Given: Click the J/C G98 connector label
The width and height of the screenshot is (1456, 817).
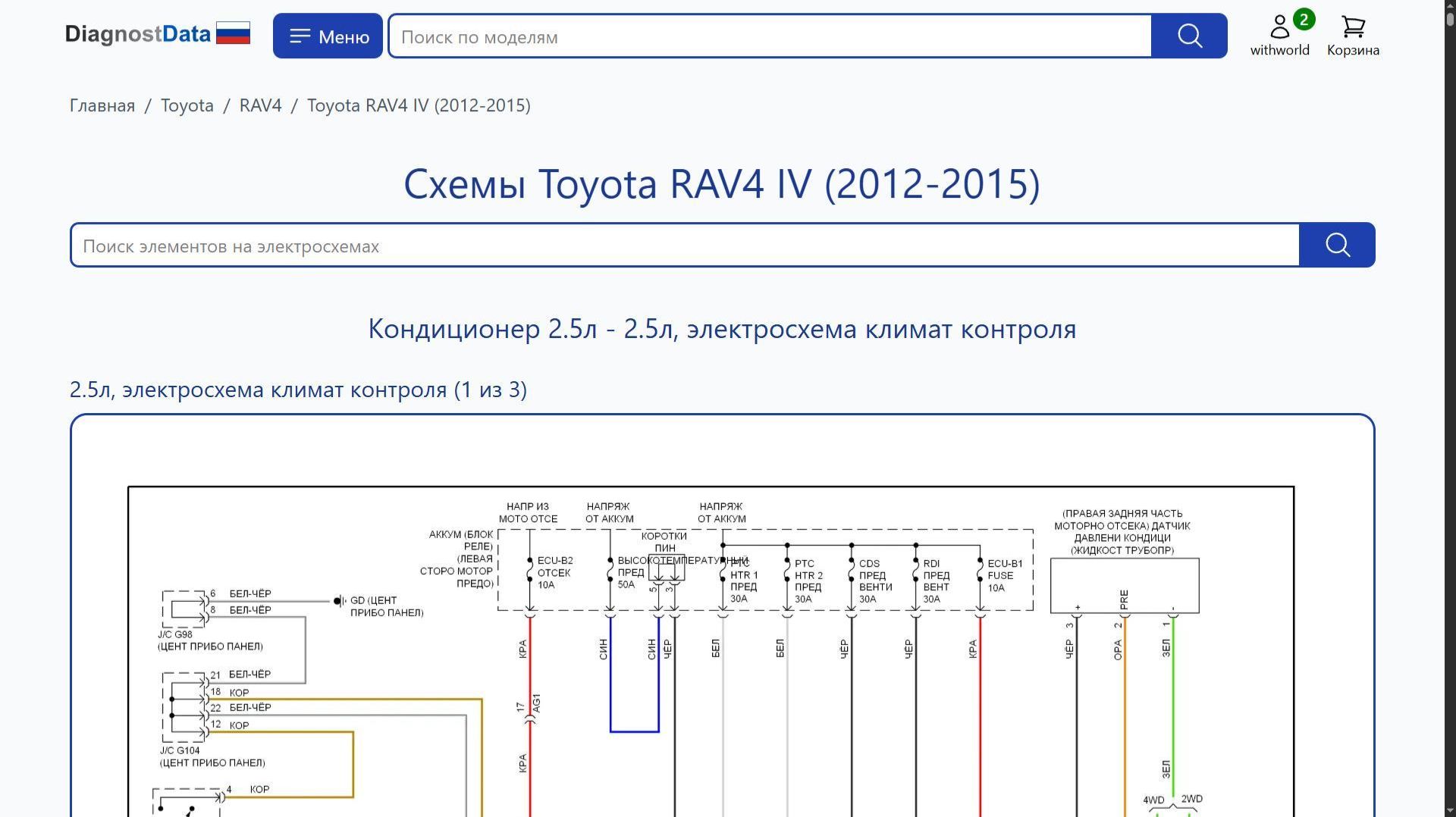Looking at the screenshot, I should tap(210, 640).
